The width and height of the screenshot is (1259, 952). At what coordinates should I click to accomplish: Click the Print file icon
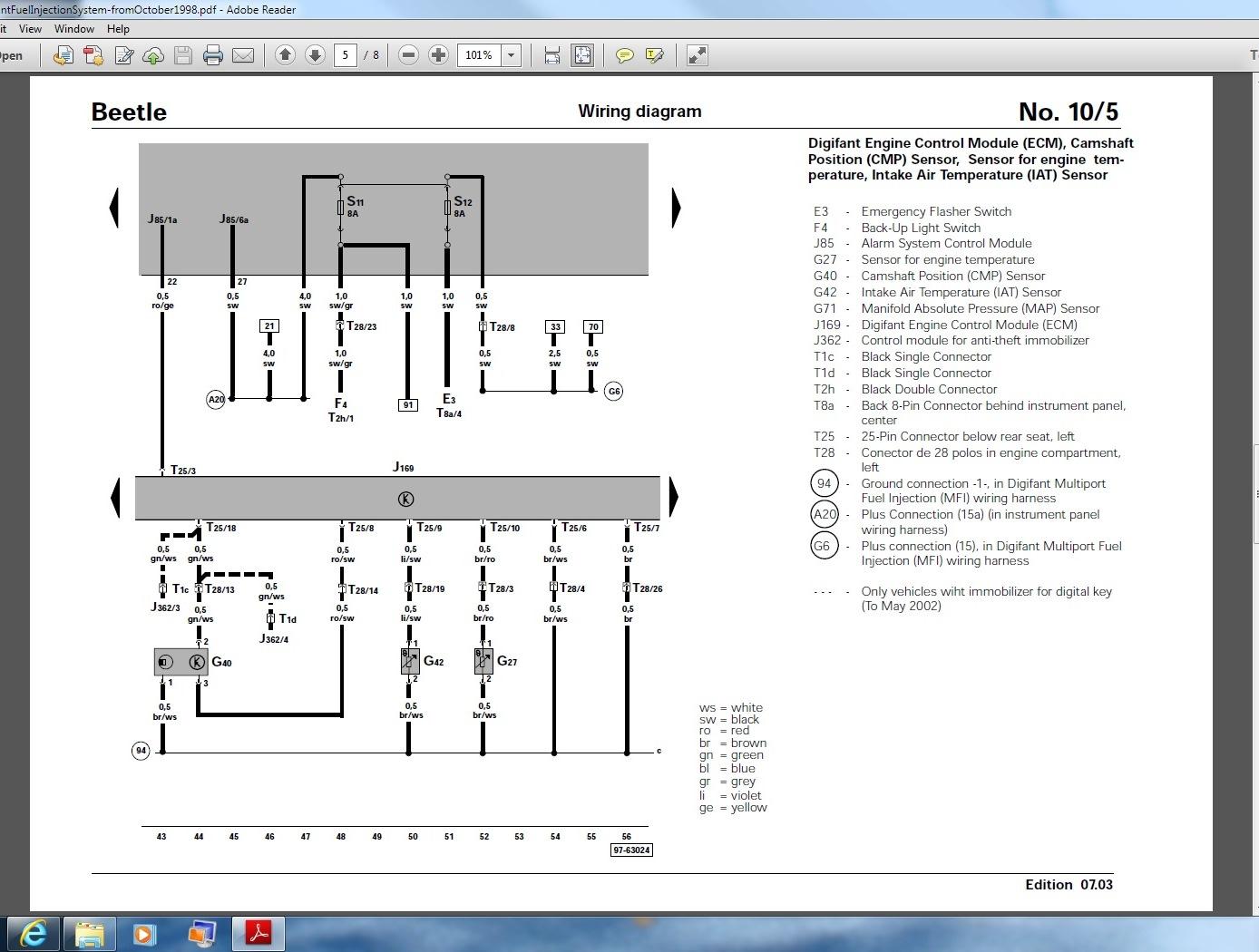click(x=213, y=56)
